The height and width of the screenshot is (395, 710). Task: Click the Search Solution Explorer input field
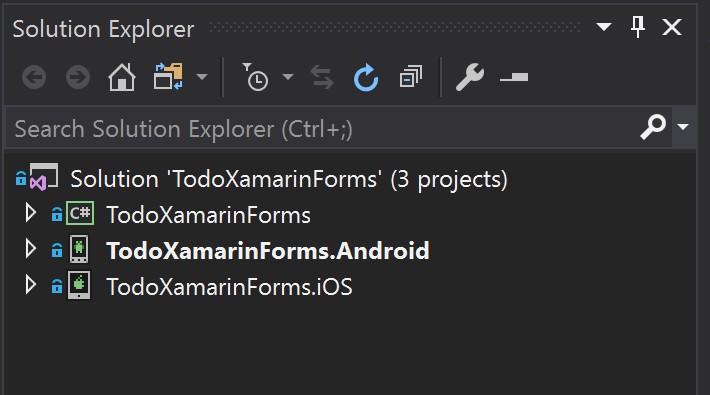[x=325, y=129]
